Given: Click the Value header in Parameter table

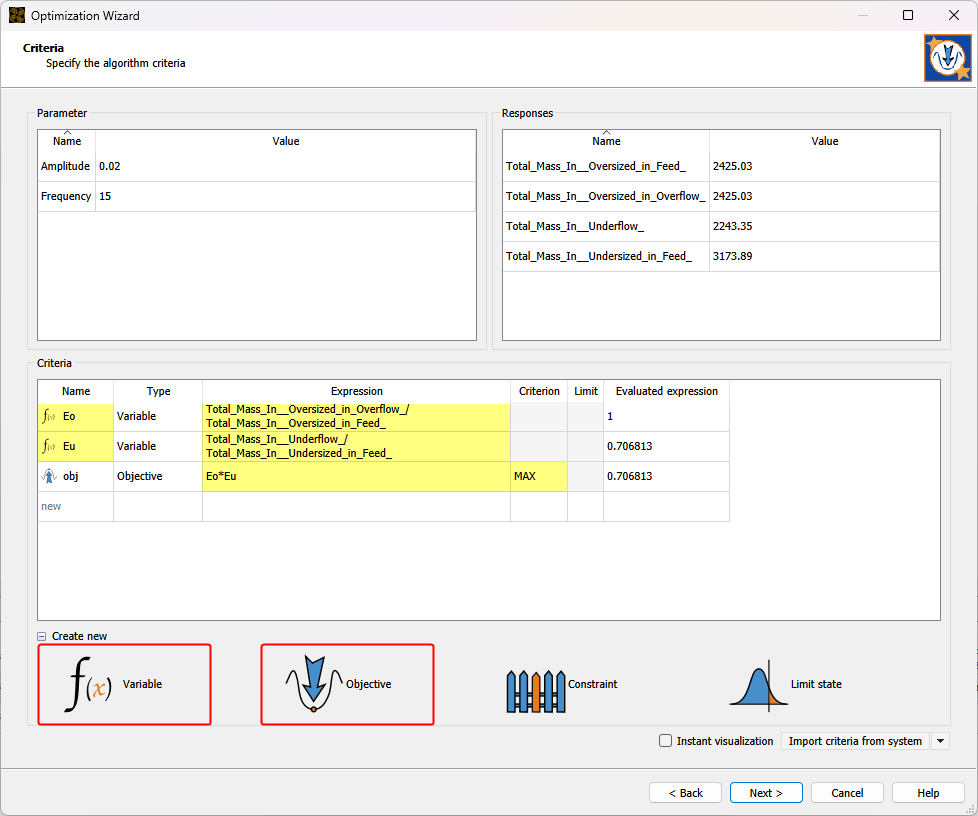Looking at the screenshot, I should pyautogui.click(x=286, y=141).
